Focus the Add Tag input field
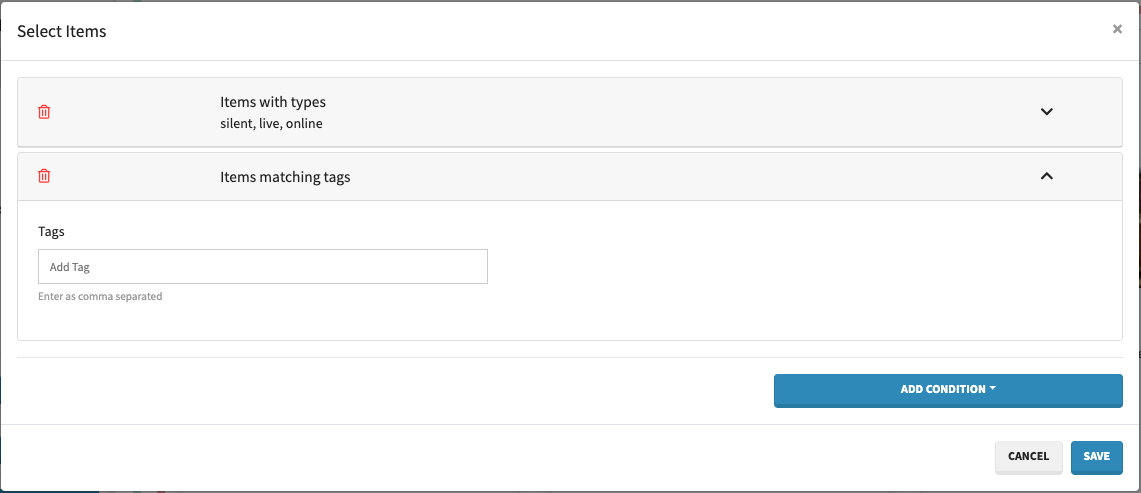This screenshot has height=493, width=1141. 262,267
